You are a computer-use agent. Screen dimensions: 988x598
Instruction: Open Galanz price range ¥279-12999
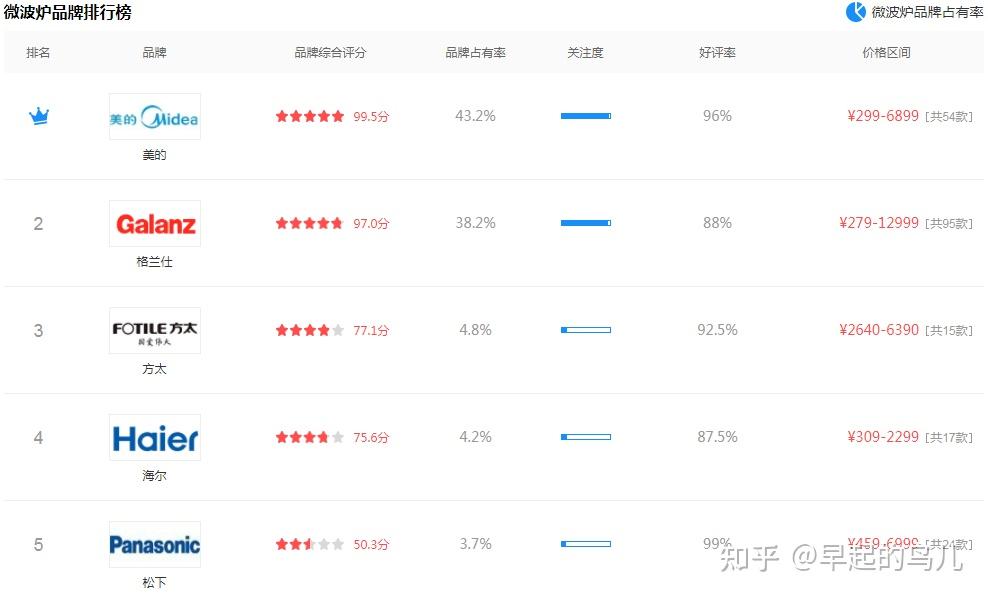(878, 223)
